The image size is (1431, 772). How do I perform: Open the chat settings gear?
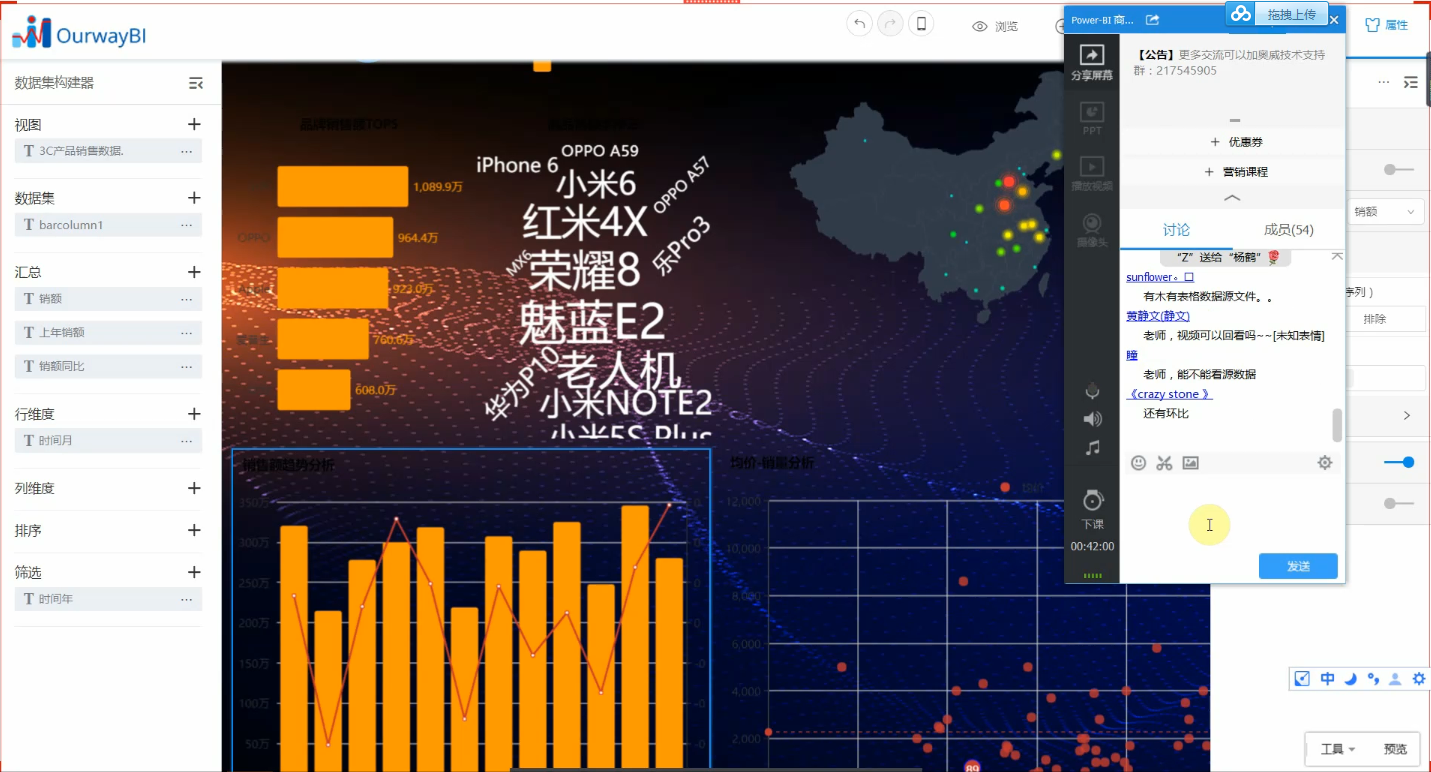point(1325,463)
